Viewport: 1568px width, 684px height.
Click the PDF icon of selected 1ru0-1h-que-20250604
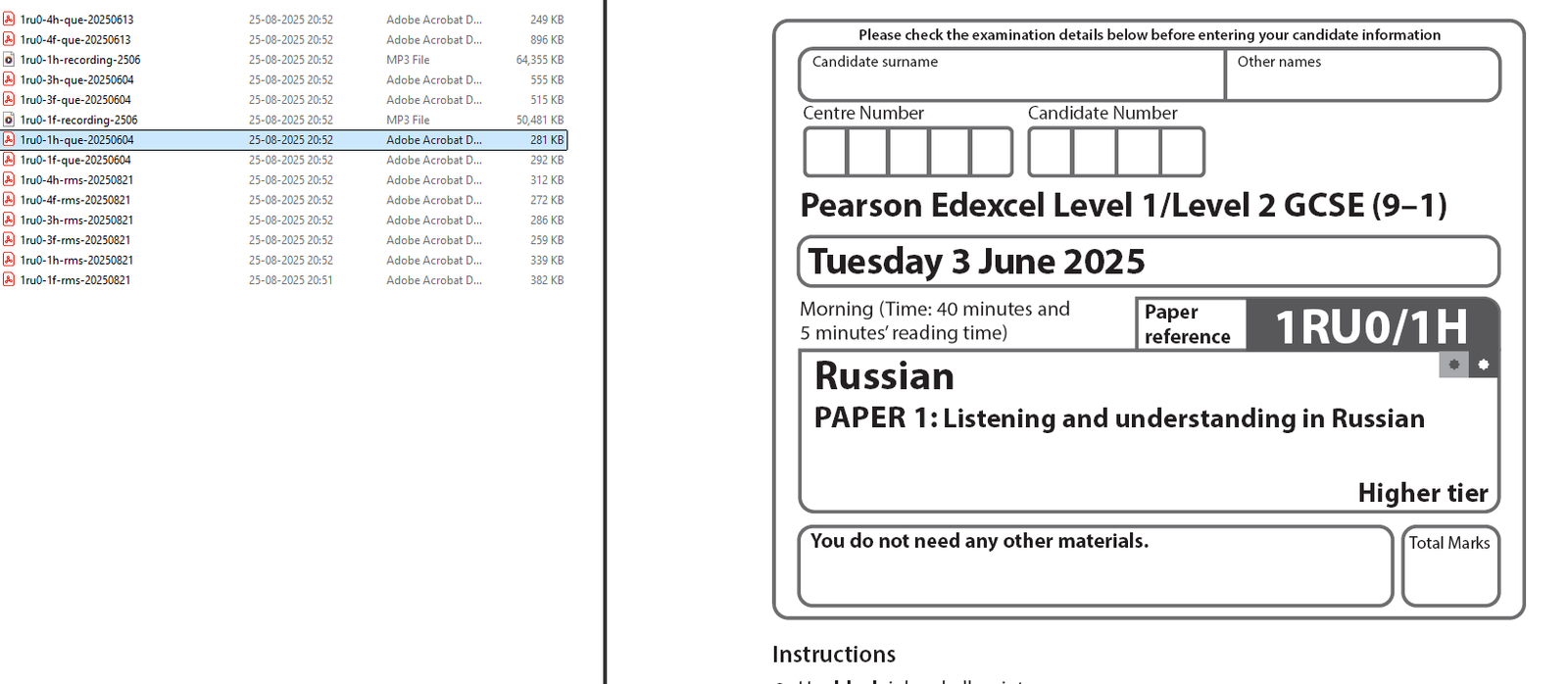pyautogui.click(x=9, y=140)
